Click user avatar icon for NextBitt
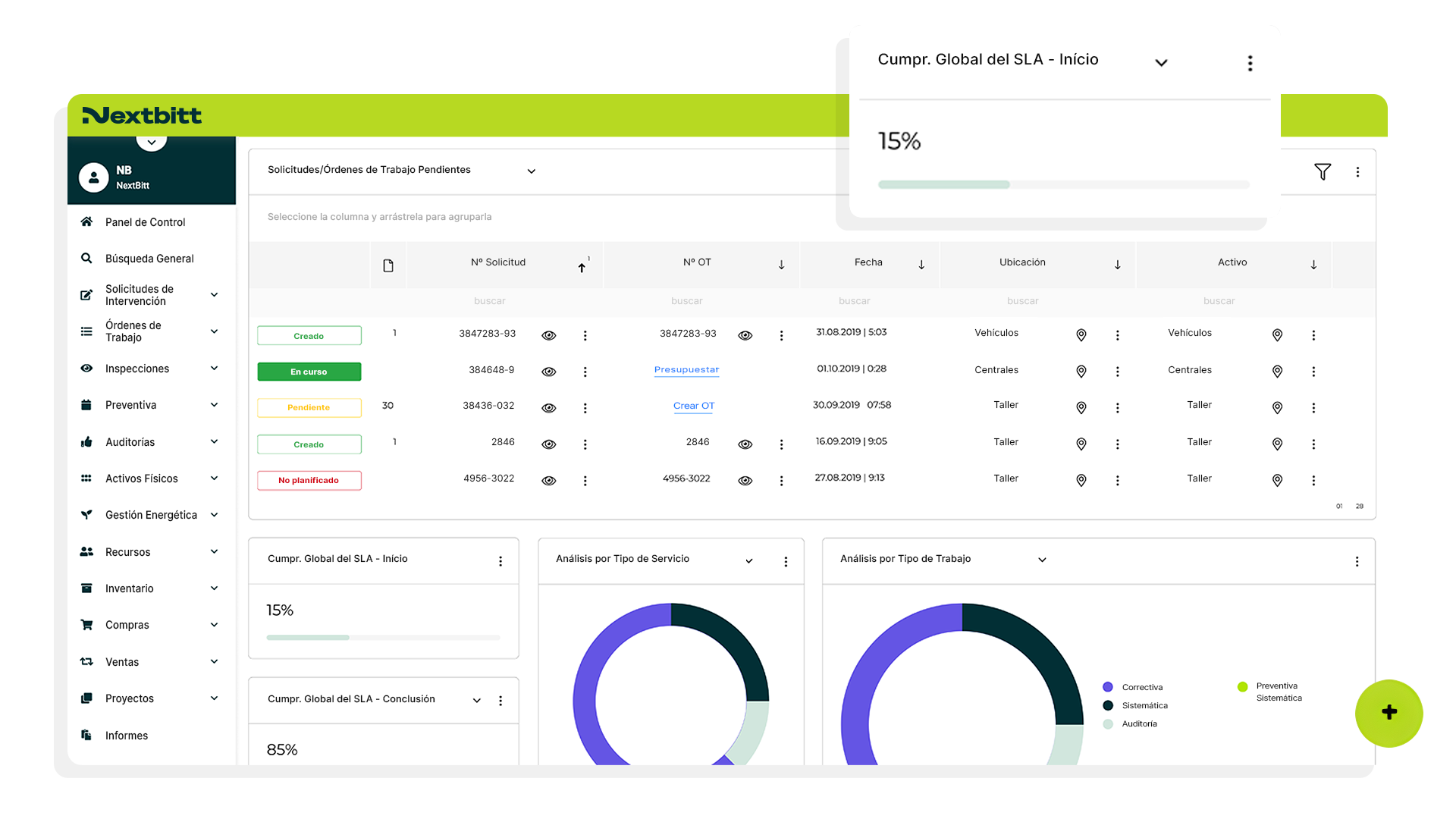The height and width of the screenshot is (819, 1456). point(93,177)
